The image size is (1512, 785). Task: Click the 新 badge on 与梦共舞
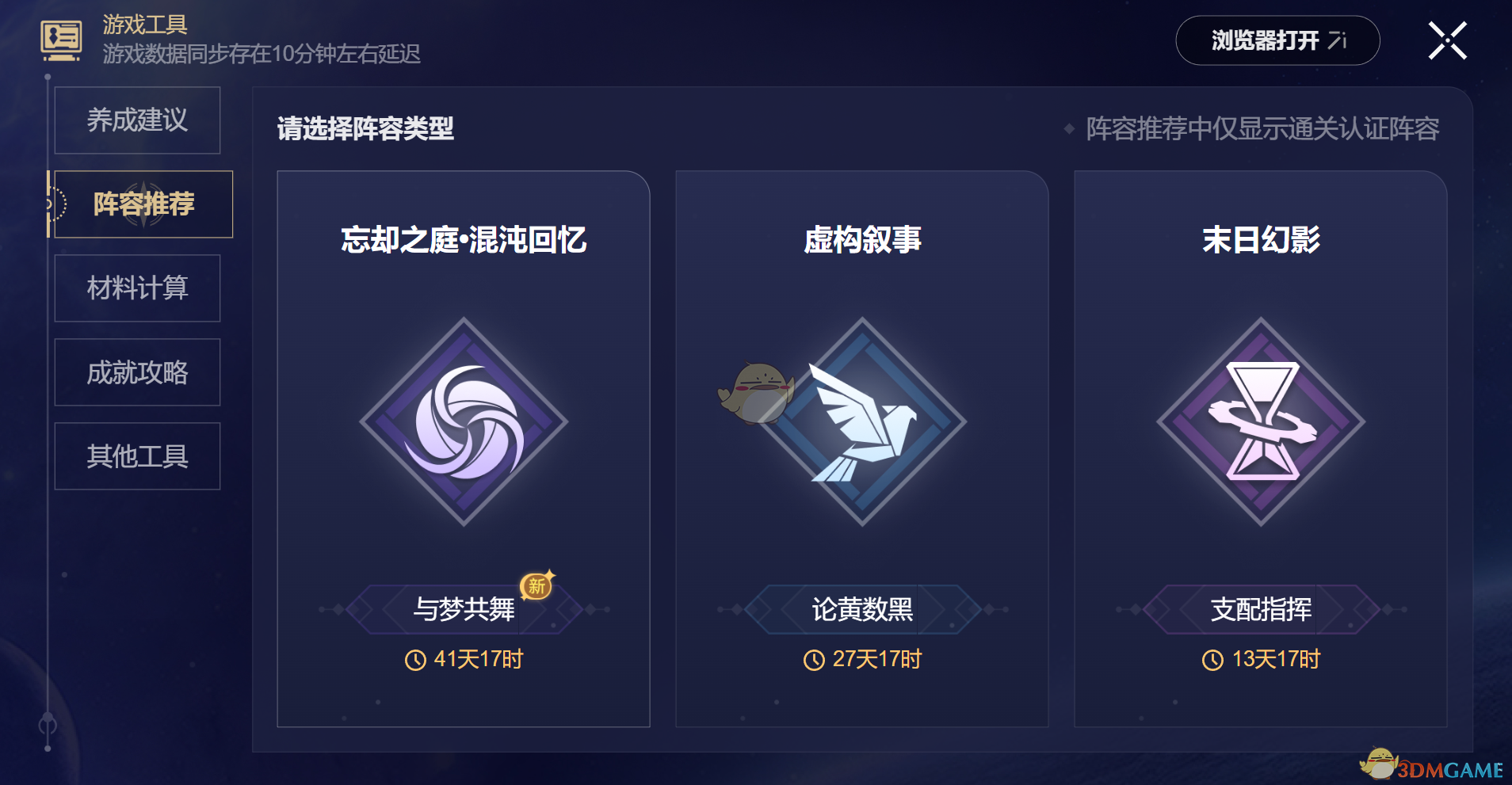pos(537,585)
